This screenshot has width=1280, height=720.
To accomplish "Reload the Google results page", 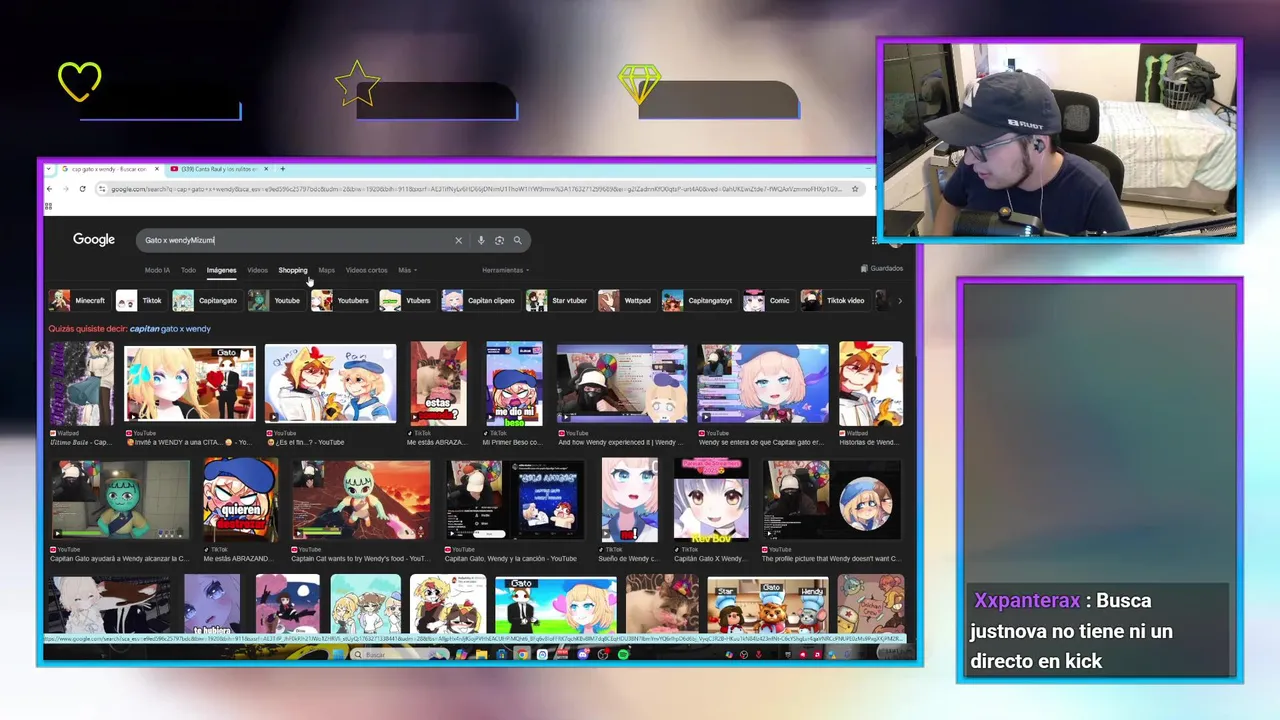I will [82, 188].
